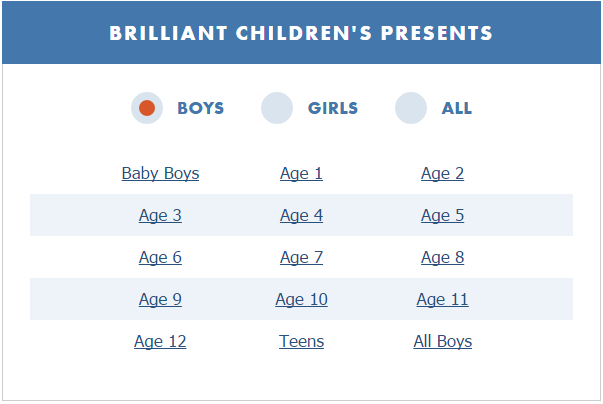Open the Teens link
Screen dimensions: 603x404
[x=302, y=341]
